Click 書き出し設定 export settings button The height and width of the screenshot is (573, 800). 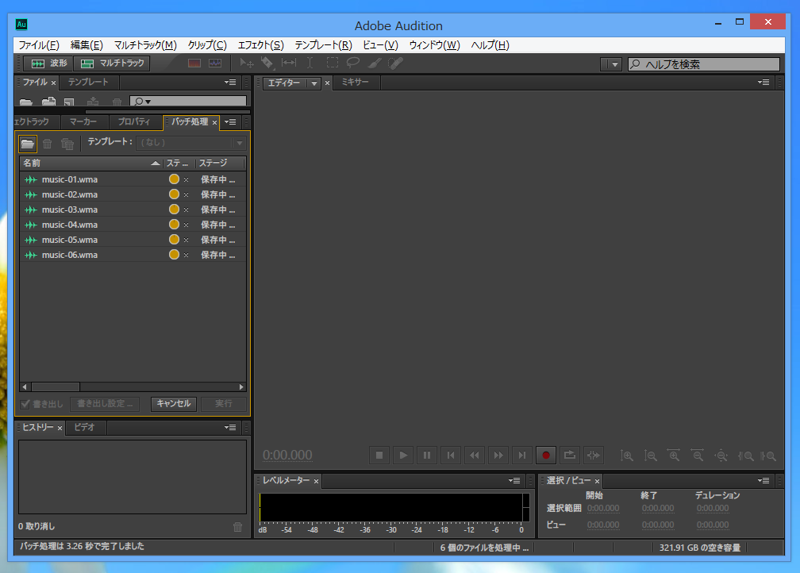coord(105,404)
